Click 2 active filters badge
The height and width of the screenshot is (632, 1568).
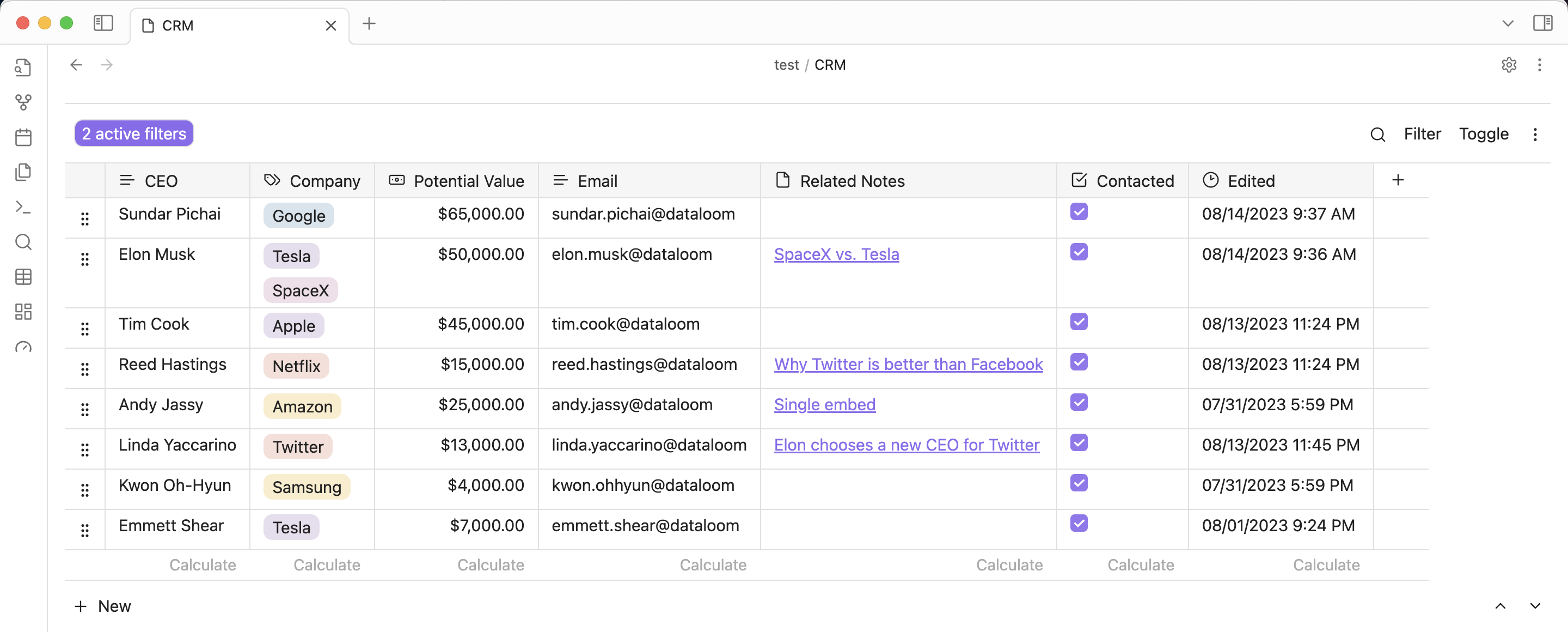click(x=134, y=134)
